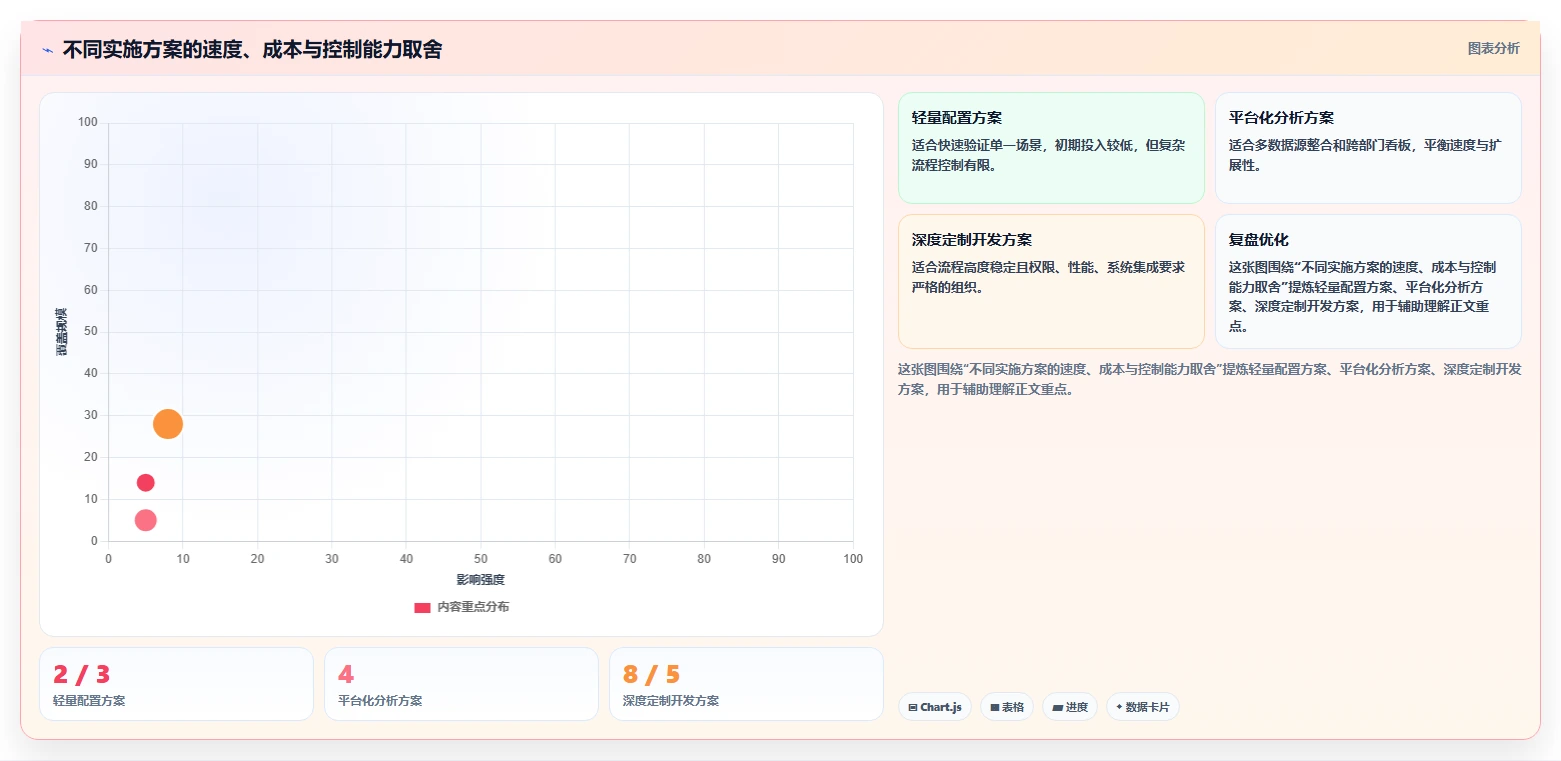
Task: Click the 2 / 3 轻量配置方案 stat card
Action: coord(176,684)
